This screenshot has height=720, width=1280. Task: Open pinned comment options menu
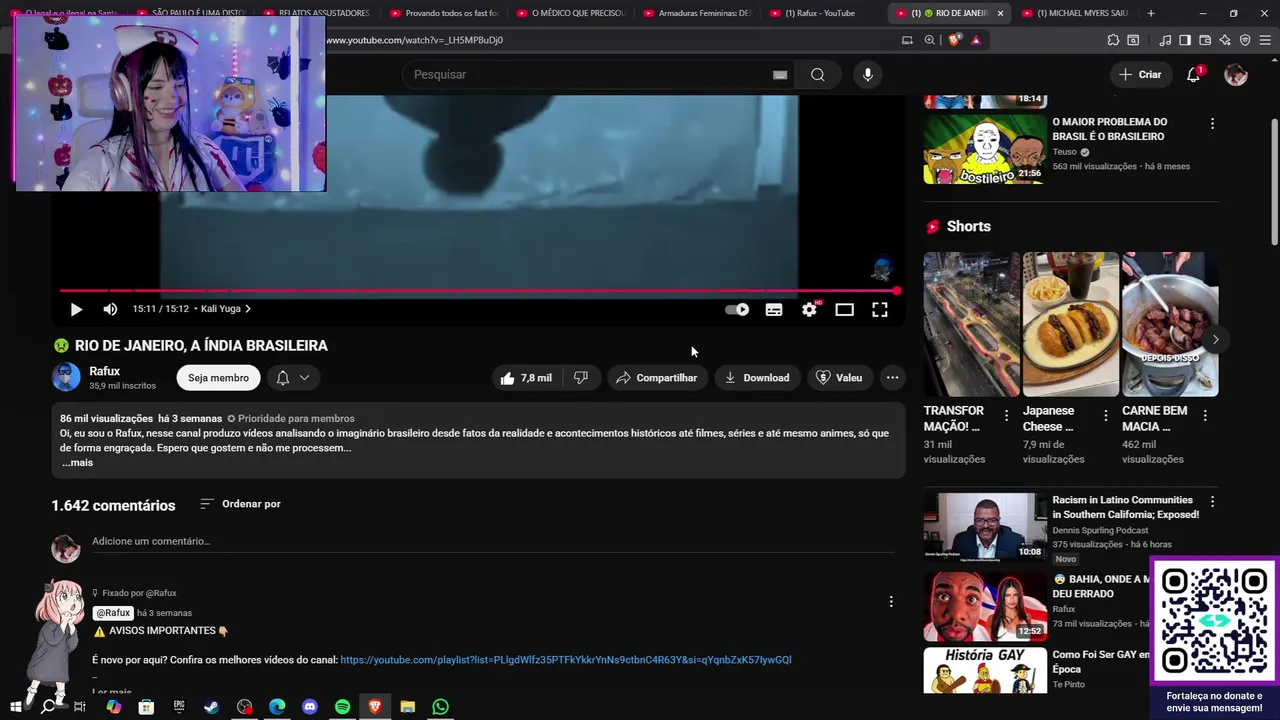(891, 601)
